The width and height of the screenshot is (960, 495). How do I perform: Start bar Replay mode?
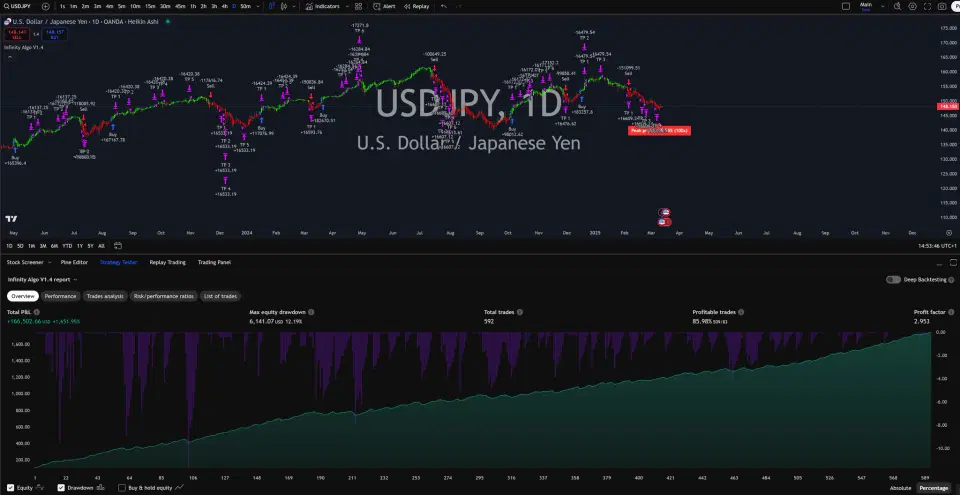[x=416, y=6]
